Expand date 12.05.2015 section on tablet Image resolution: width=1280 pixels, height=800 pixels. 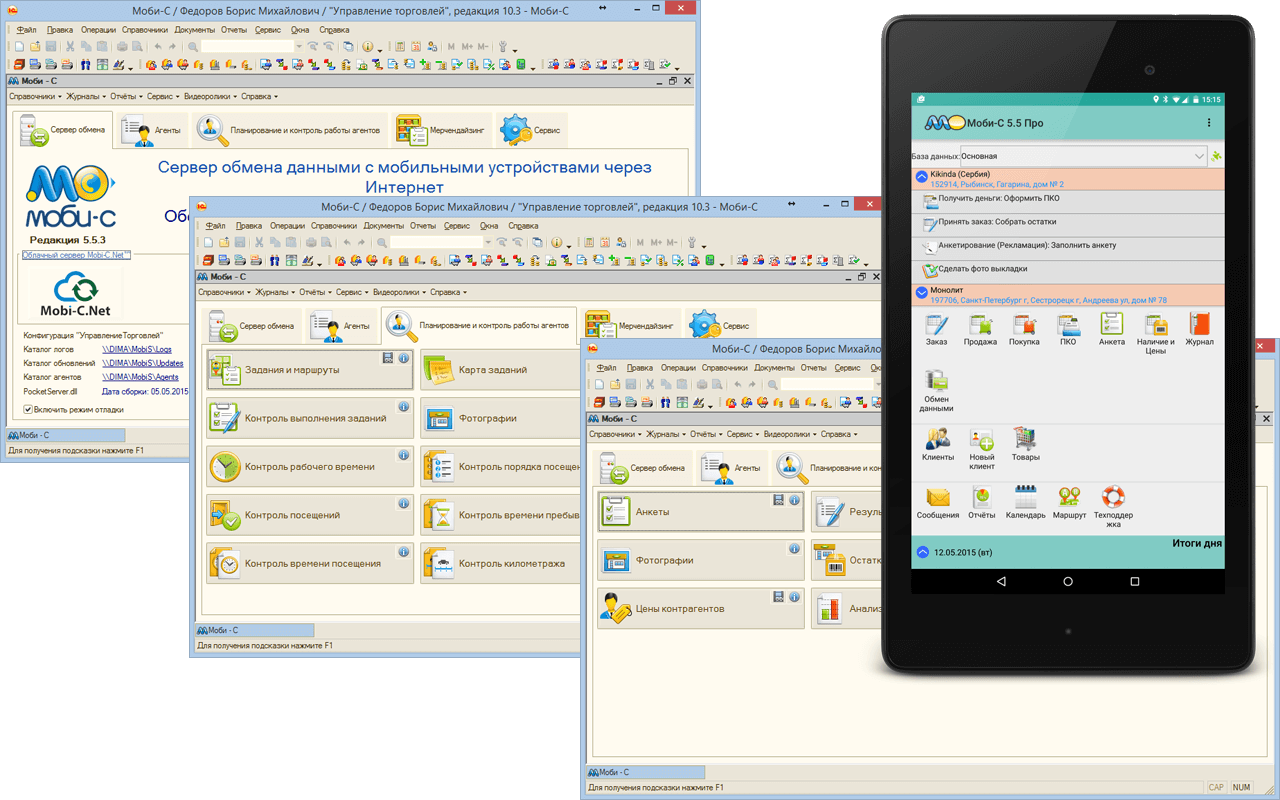(x=922, y=552)
